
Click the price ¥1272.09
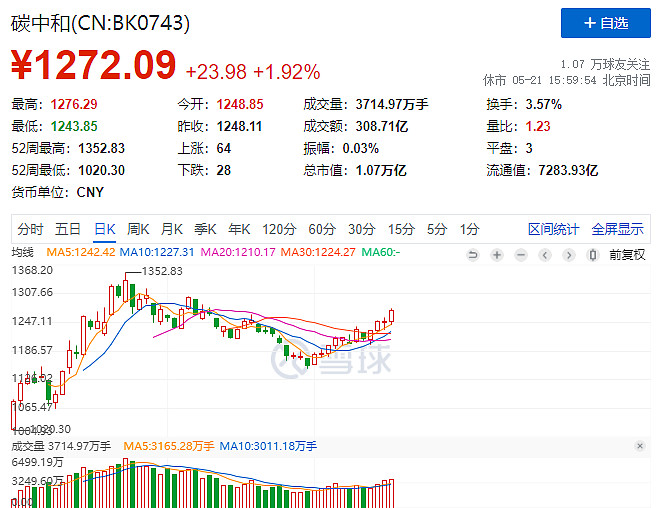(93, 65)
